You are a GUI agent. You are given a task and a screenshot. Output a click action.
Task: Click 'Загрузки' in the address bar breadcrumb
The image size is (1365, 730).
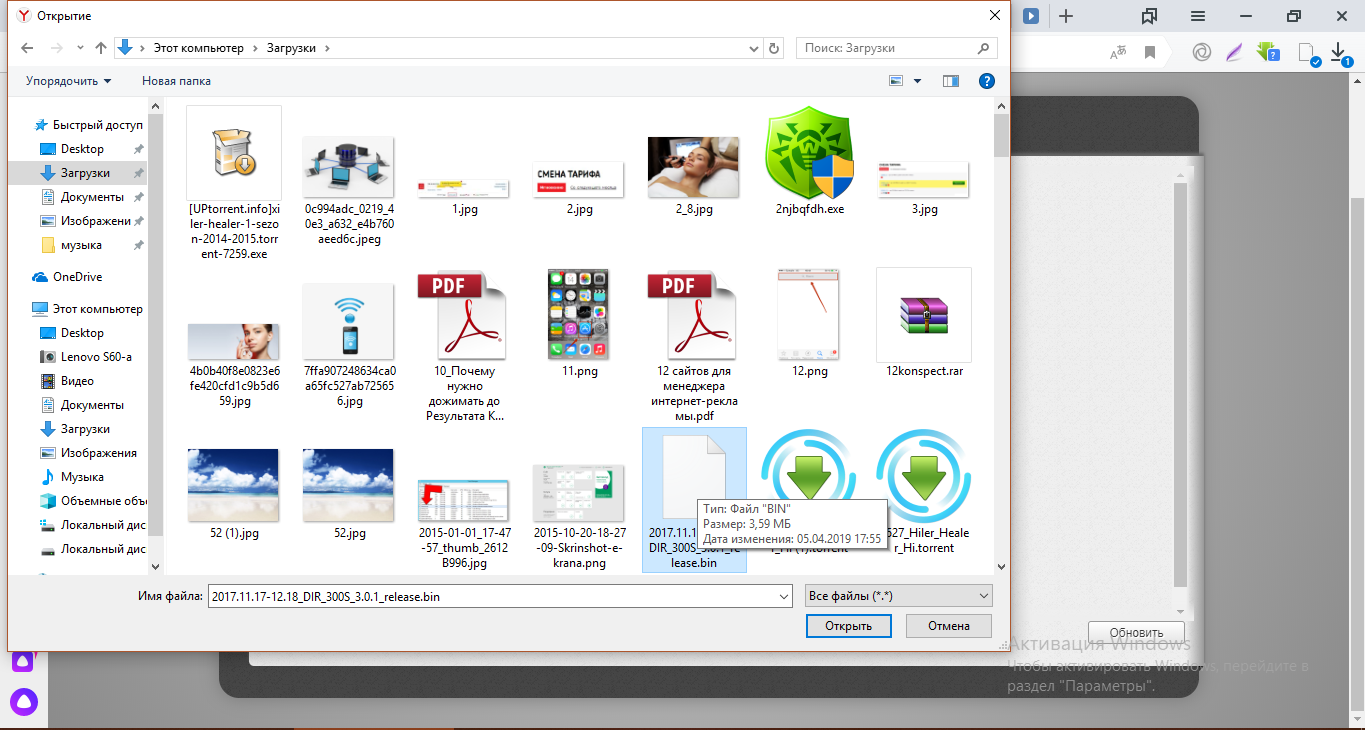tap(292, 48)
